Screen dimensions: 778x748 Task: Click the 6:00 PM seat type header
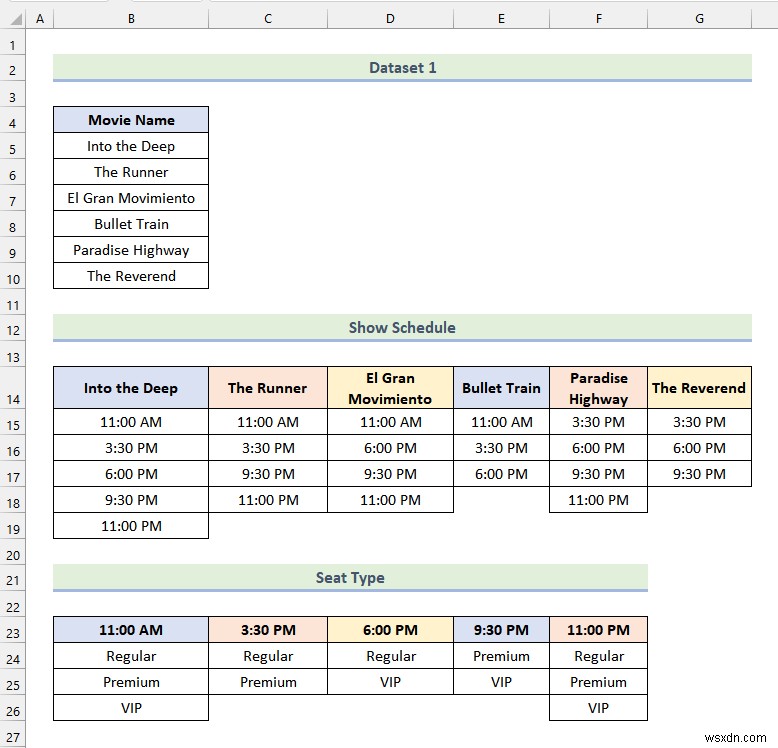[x=390, y=630]
